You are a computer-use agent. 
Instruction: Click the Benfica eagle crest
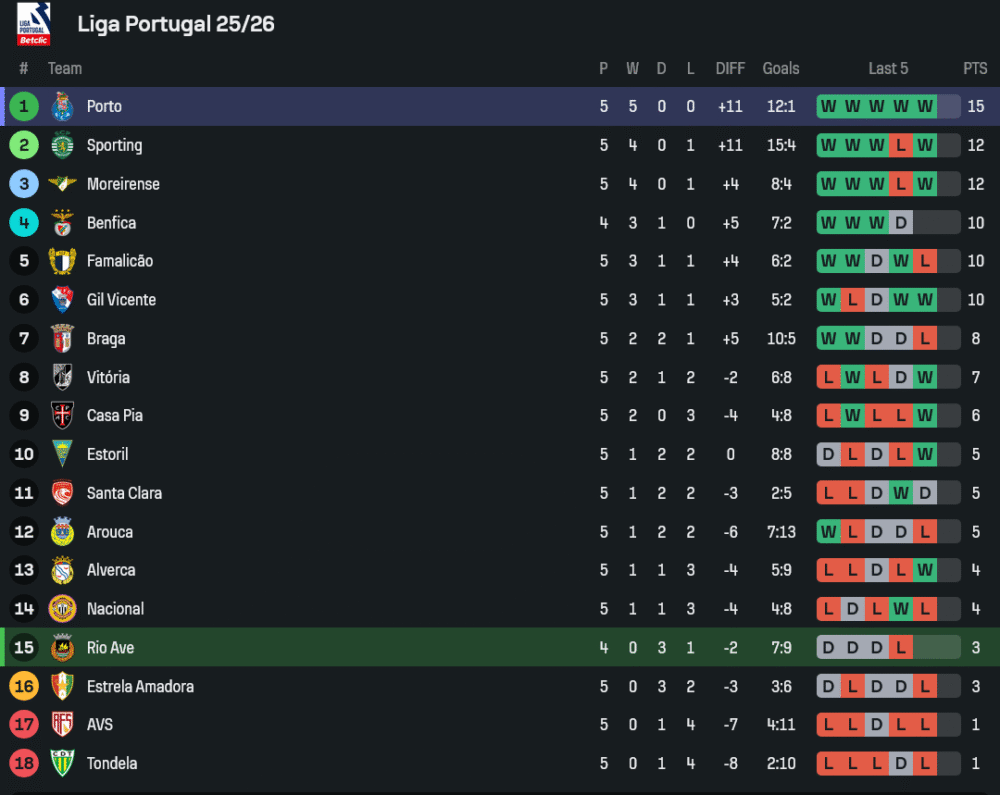click(x=62, y=223)
